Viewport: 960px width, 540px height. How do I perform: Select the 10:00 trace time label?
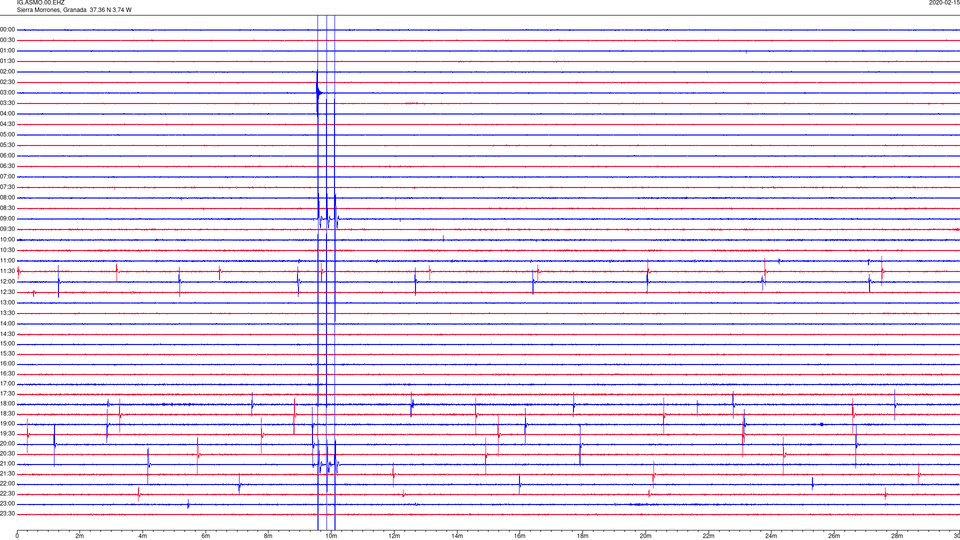tap(7, 239)
